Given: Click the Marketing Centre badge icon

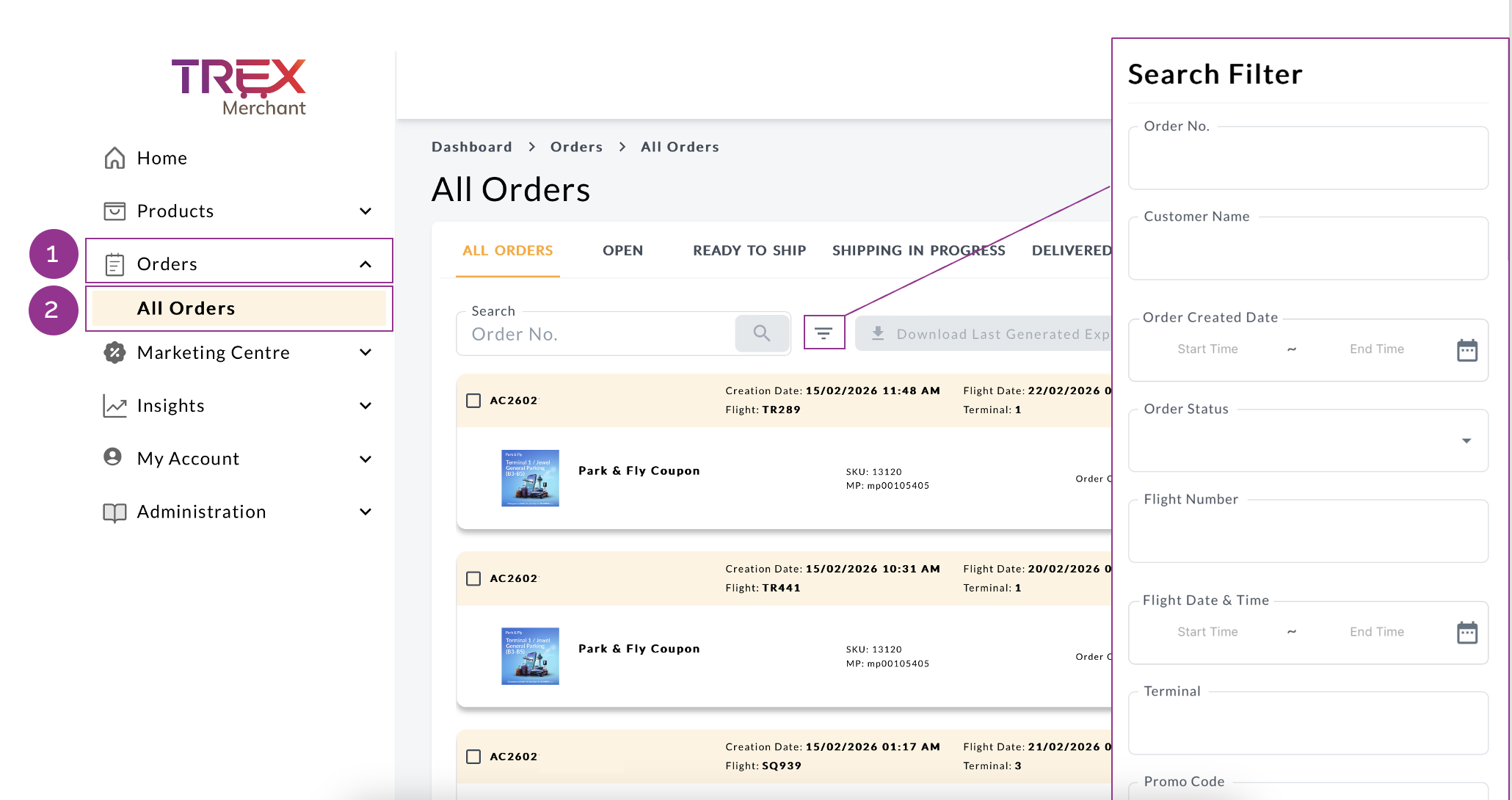Looking at the screenshot, I should (x=115, y=353).
